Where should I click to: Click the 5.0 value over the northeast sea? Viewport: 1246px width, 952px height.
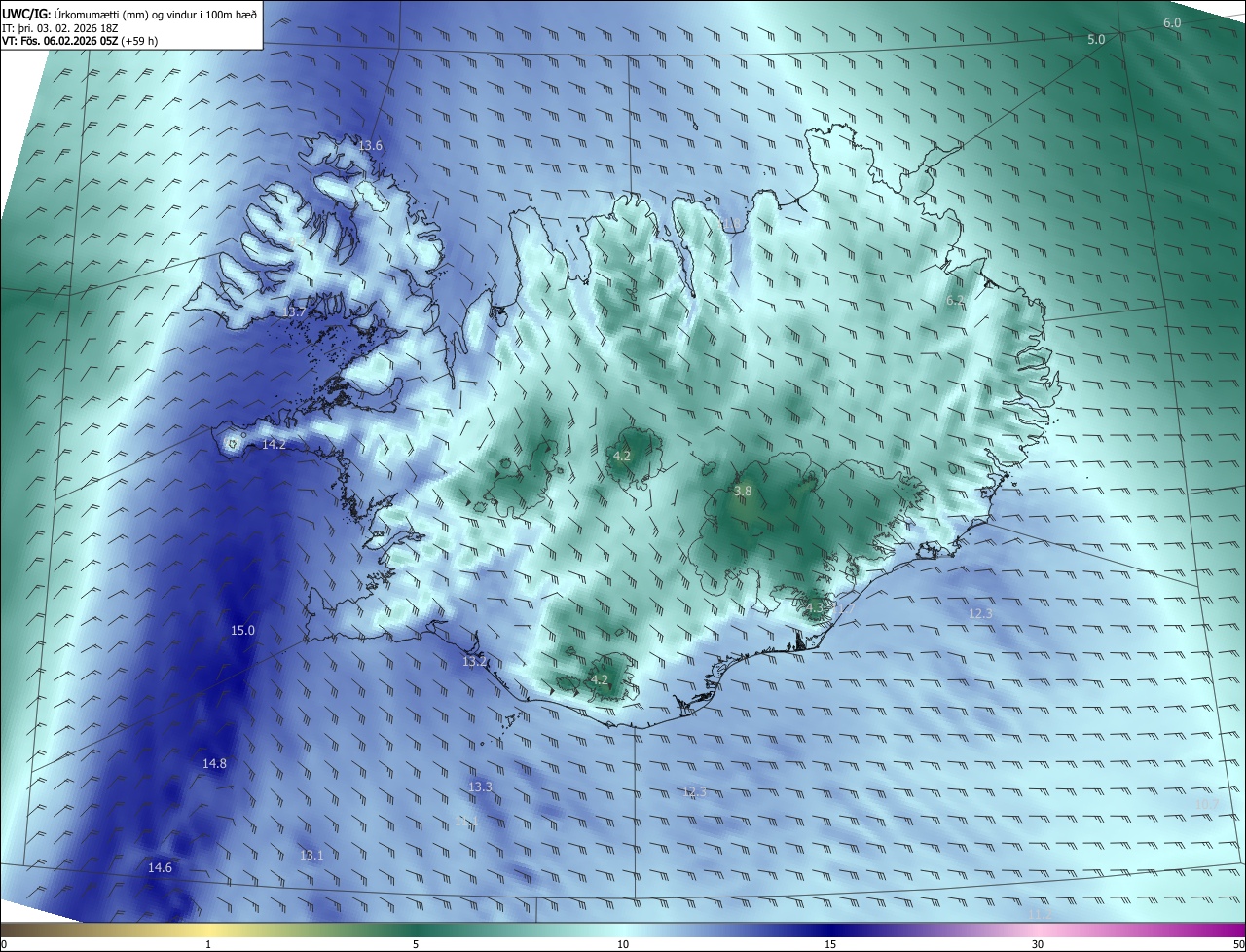(1096, 40)
